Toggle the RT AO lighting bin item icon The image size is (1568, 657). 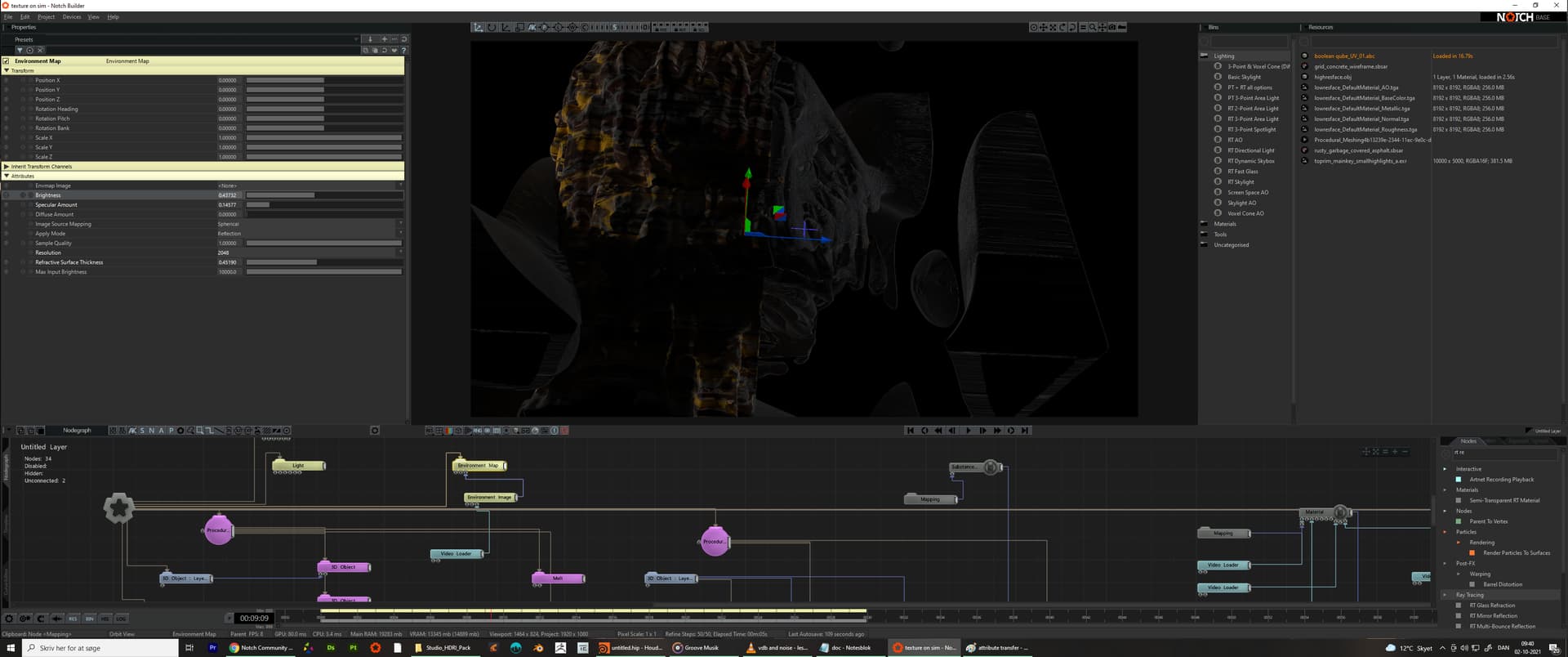point(1218,140)
